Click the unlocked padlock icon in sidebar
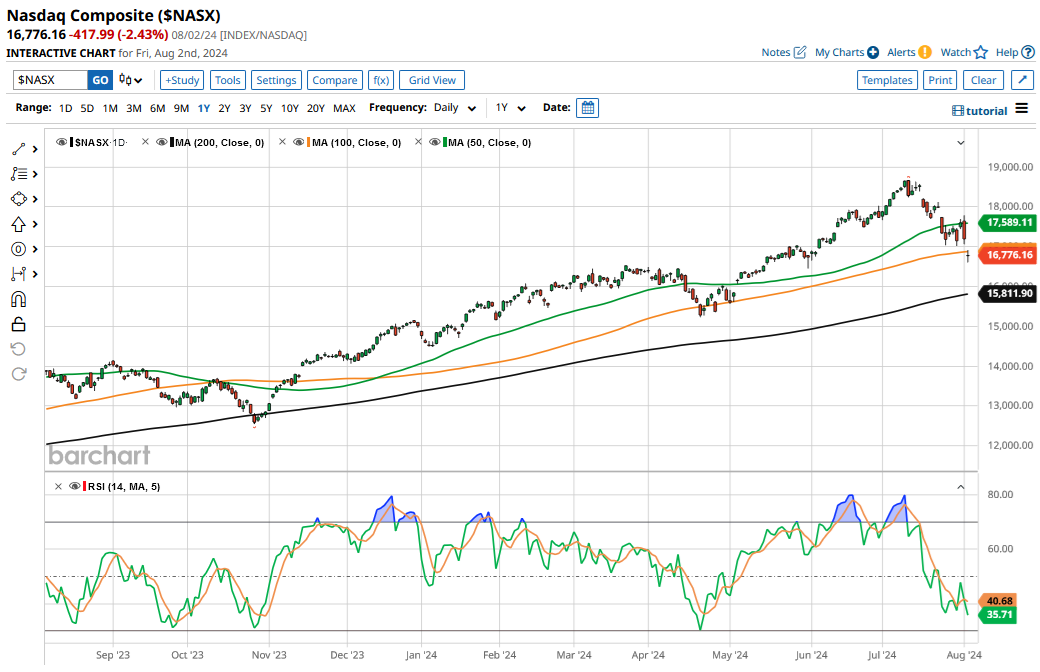Viewport: 1040px width, 672px height. click(x=18, y=324)
